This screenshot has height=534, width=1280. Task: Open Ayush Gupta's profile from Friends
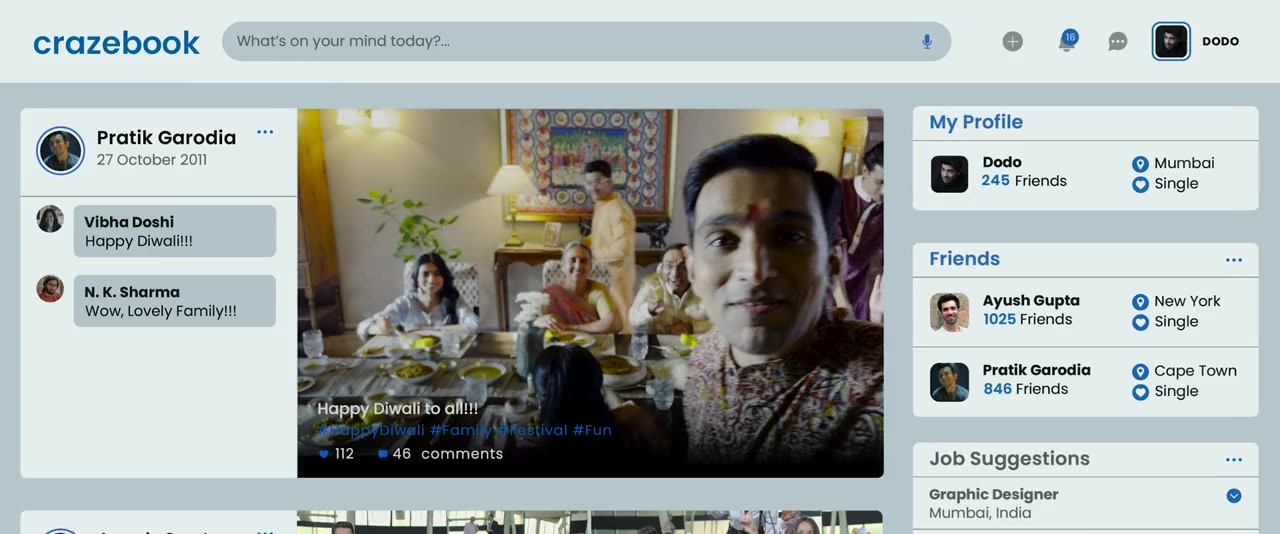pyautogui.click(x=1030, y=301)
